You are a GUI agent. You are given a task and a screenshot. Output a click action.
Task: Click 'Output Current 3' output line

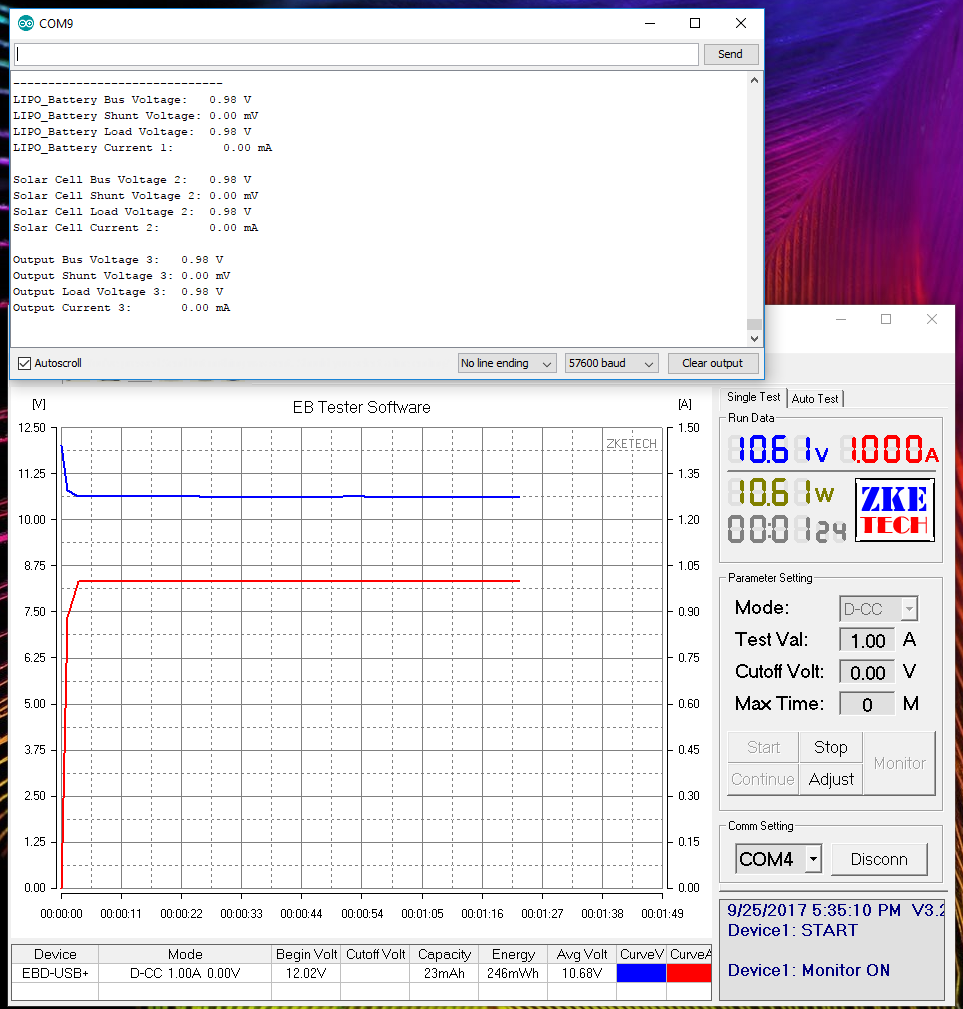pos(121,308)
